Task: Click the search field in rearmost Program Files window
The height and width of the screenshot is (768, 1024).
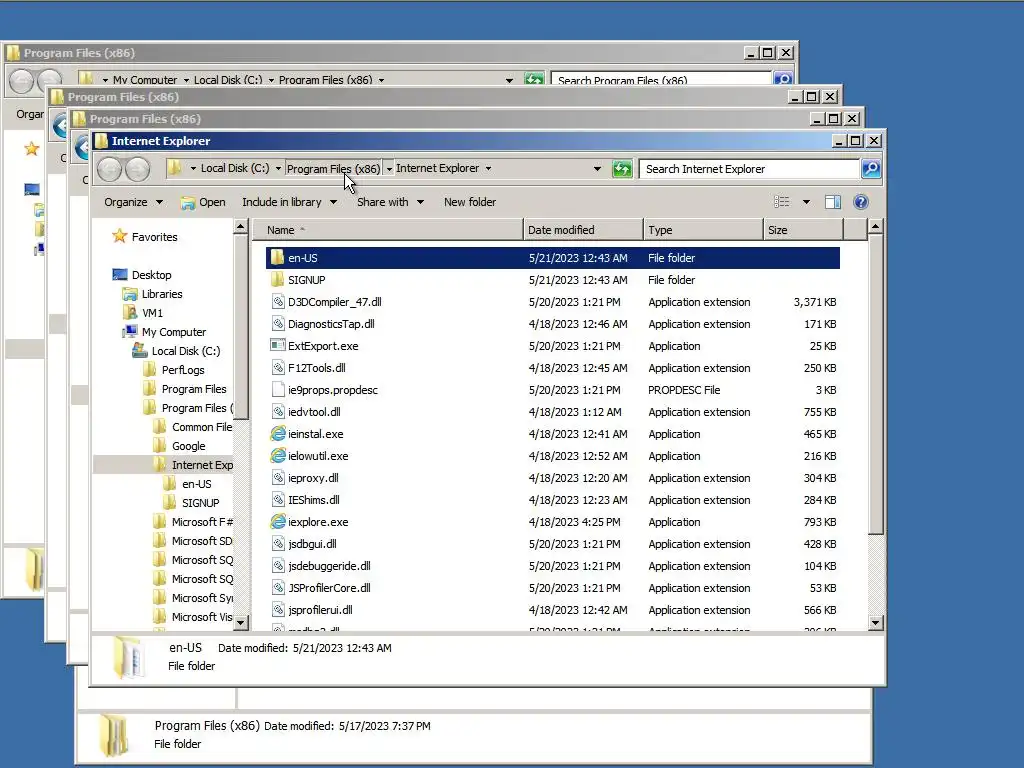Action: [x=661, y=79]
